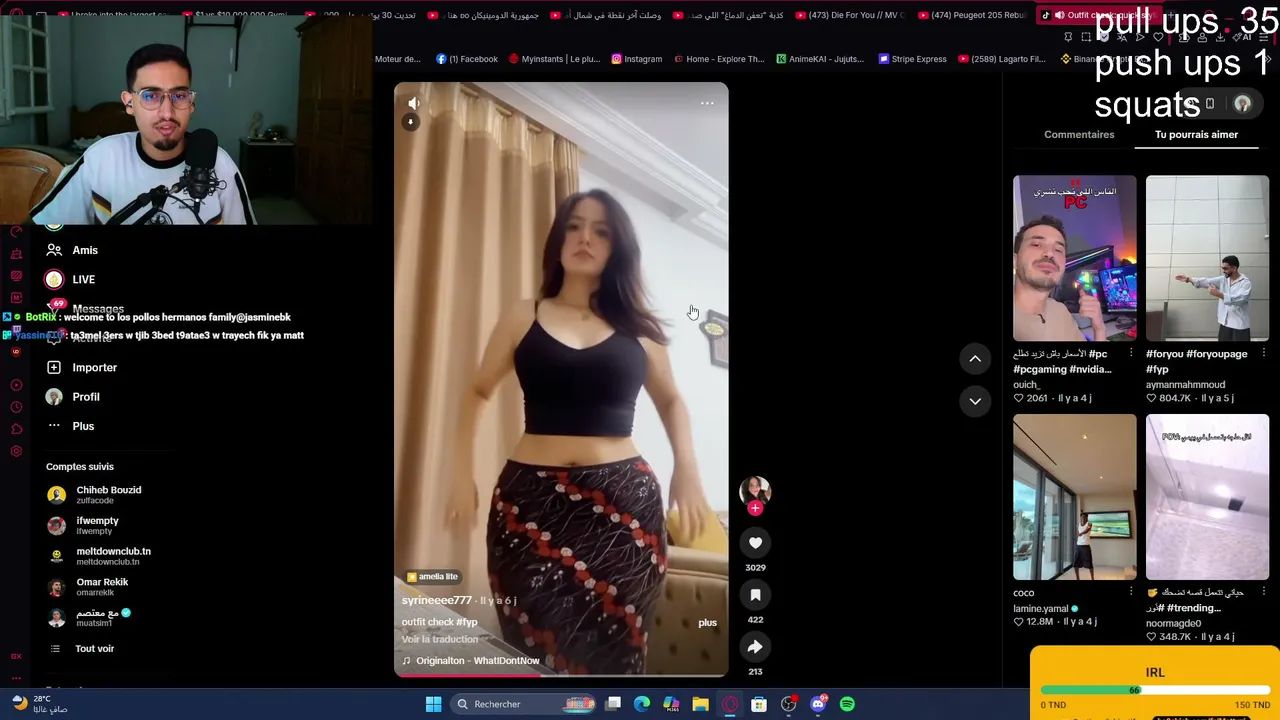Viewport: 1280px width, 720px height.
Task: Open the AnimeKAI bookmark
Action: [x=819, y=59]
